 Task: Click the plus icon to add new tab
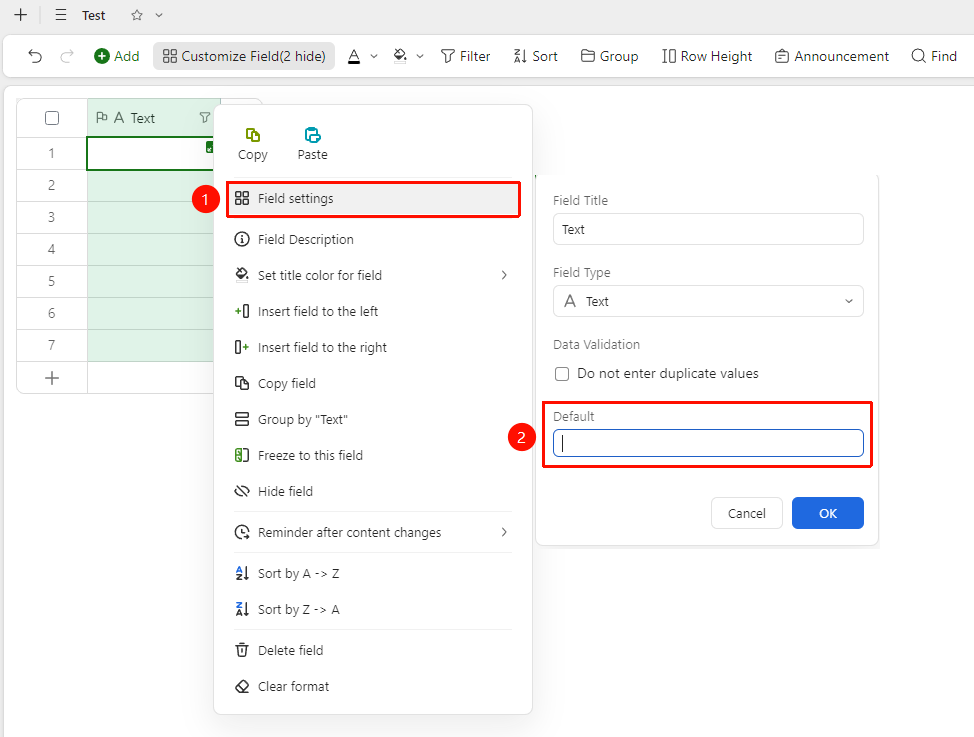20,15
